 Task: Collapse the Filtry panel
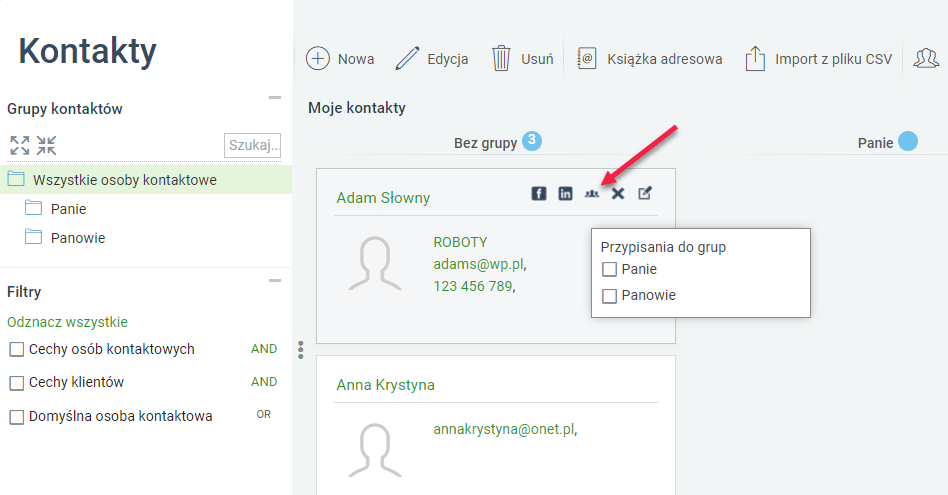pyautogui.click(x=275, y=280)
